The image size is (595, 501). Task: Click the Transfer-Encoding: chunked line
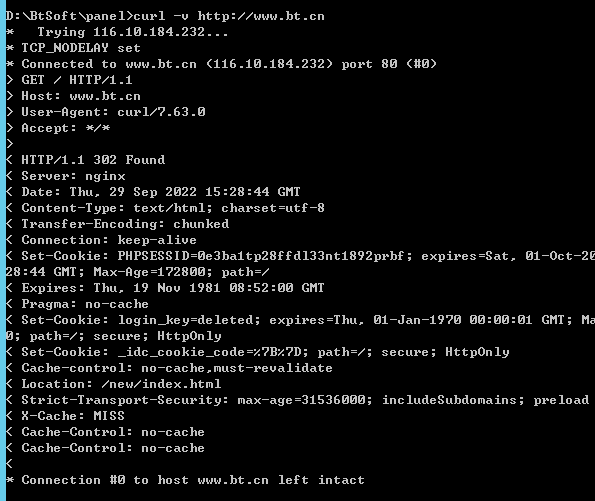click(117, 224)
